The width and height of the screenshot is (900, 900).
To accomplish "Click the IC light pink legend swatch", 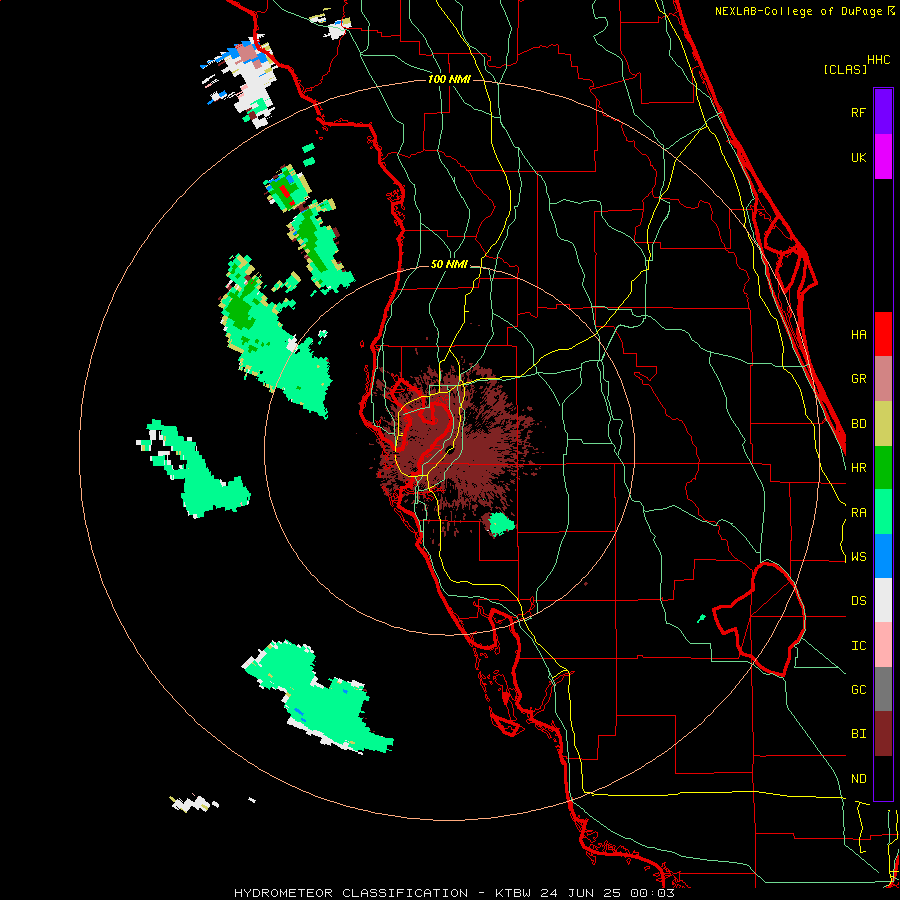I will point(883,645).
